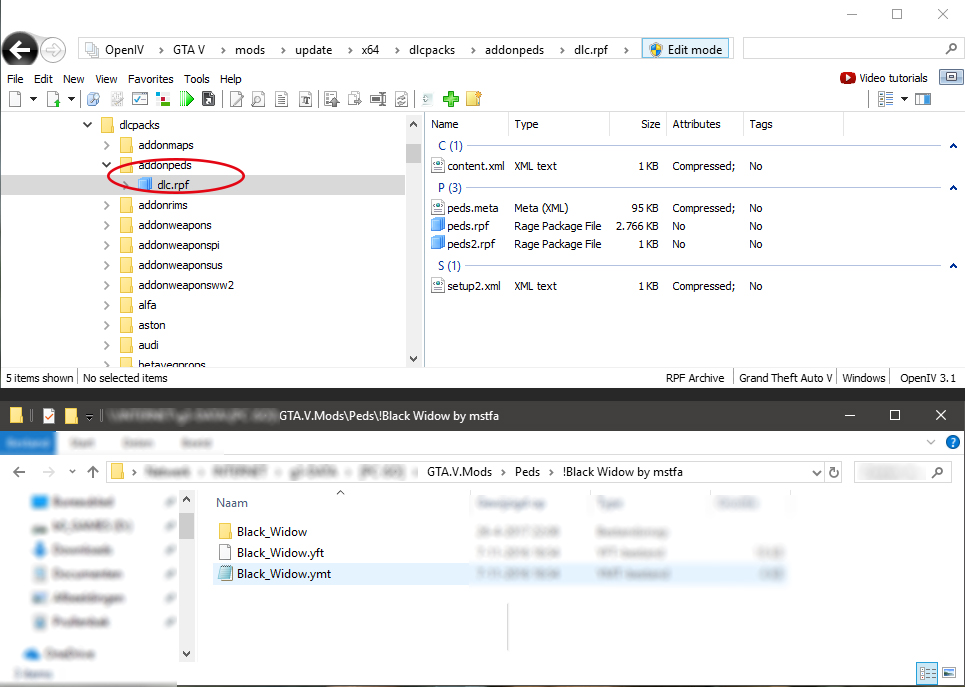
Task: Collapse the addonpeds tree folder
Action: click(106, 165)
